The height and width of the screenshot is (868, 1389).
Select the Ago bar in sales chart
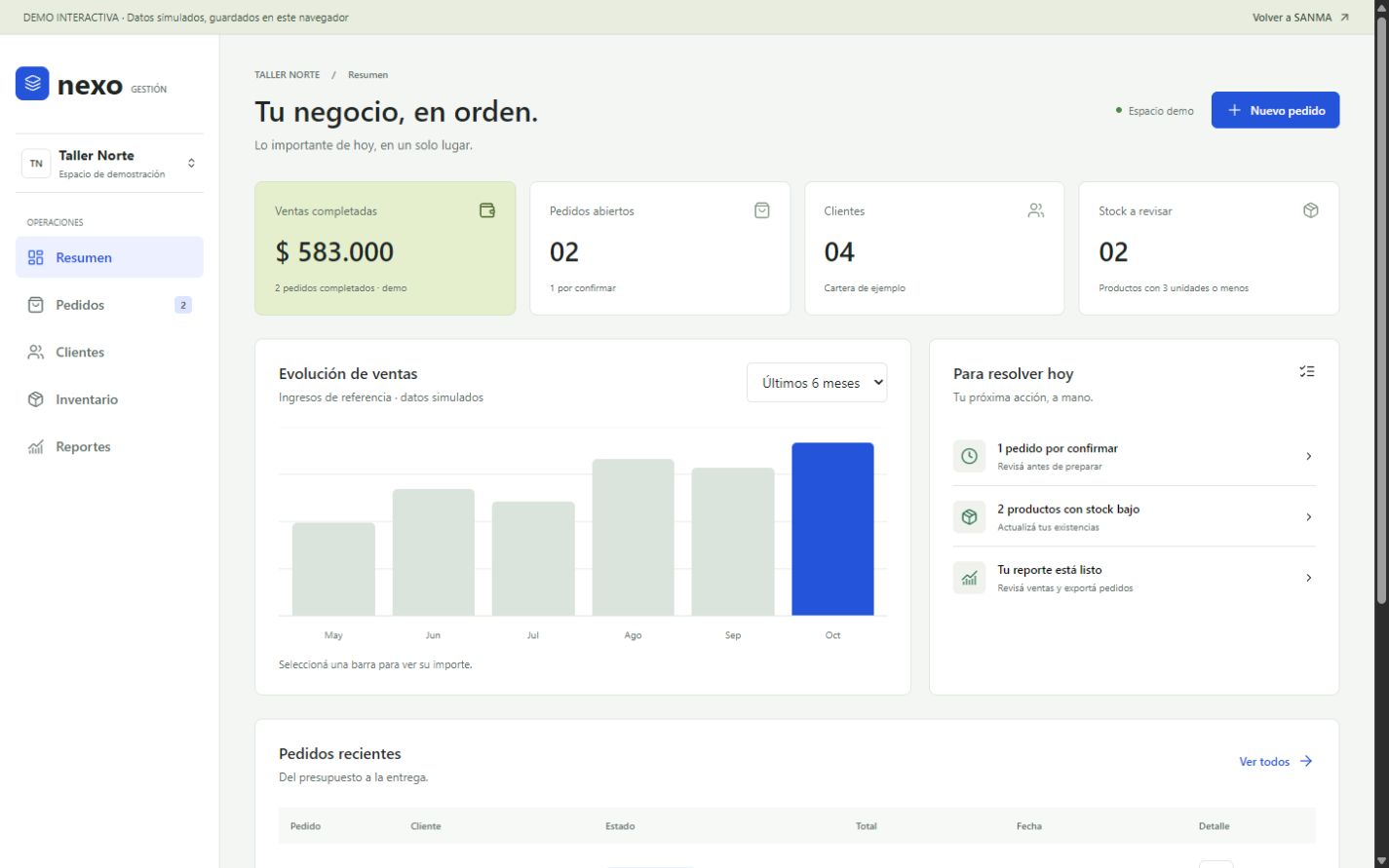[x=633, y=537]
